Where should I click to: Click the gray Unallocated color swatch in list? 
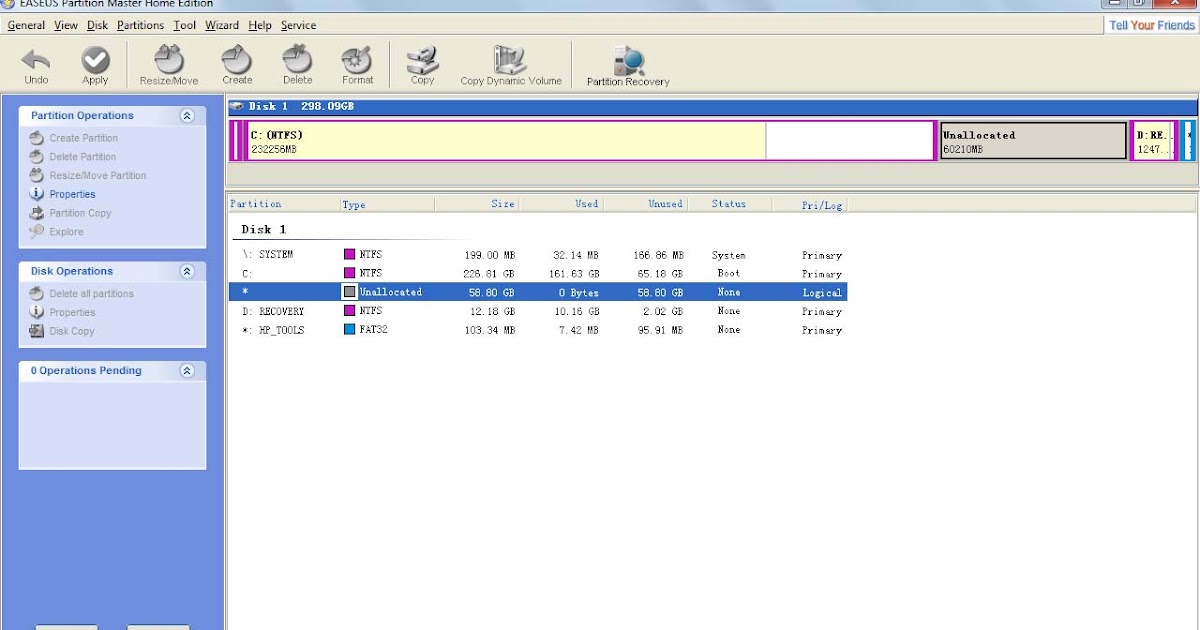pos(350,292)
